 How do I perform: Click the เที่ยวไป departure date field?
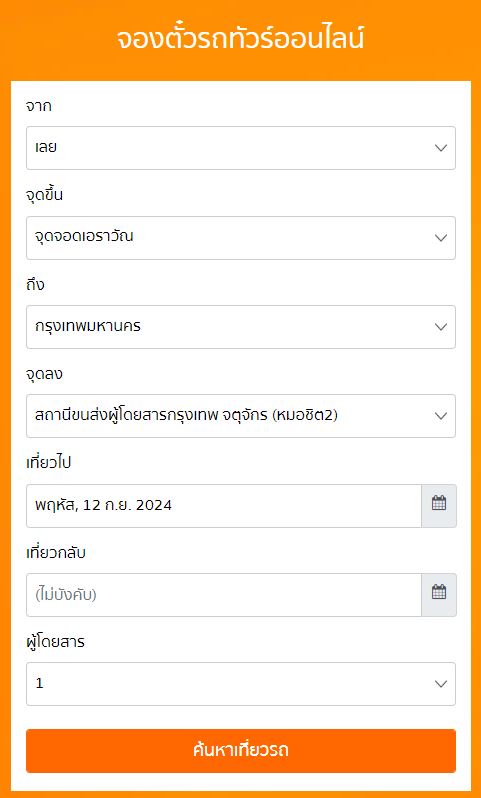click(x=223, y=505)
